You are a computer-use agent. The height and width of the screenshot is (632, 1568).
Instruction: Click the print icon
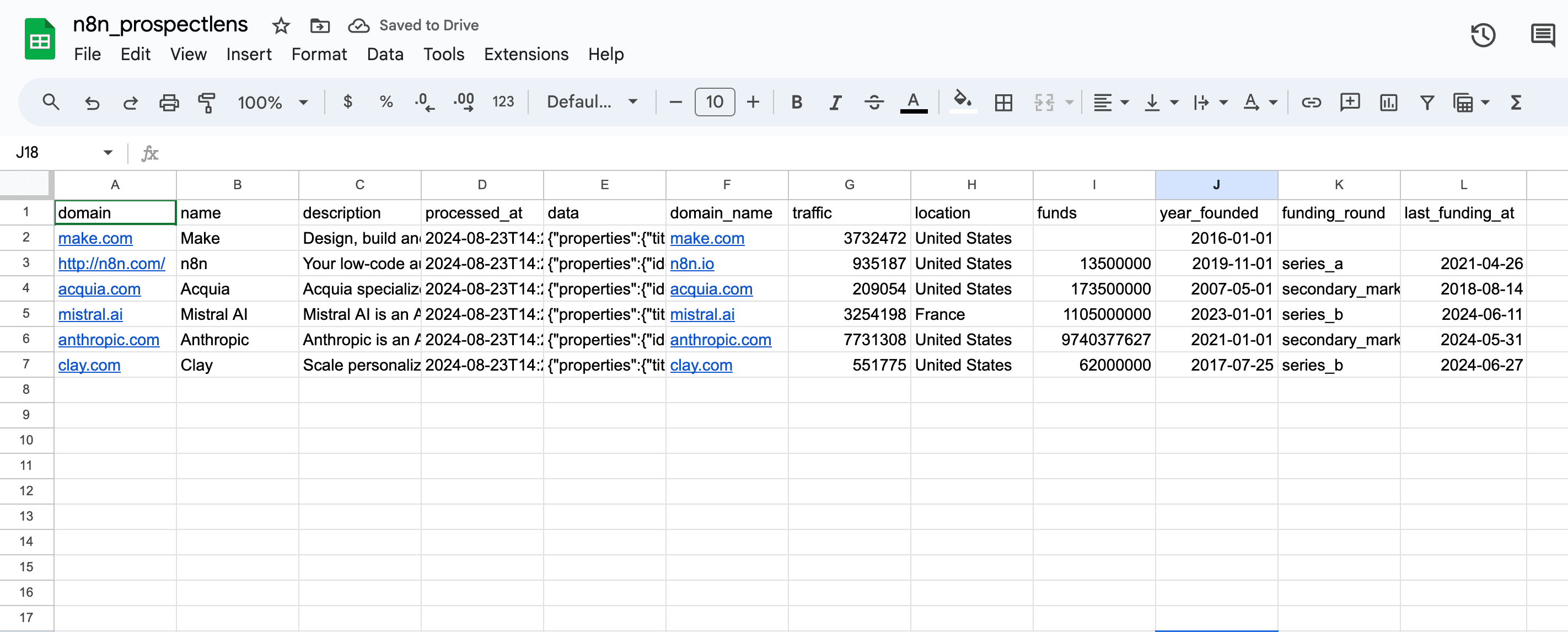[x=169, y=102]
